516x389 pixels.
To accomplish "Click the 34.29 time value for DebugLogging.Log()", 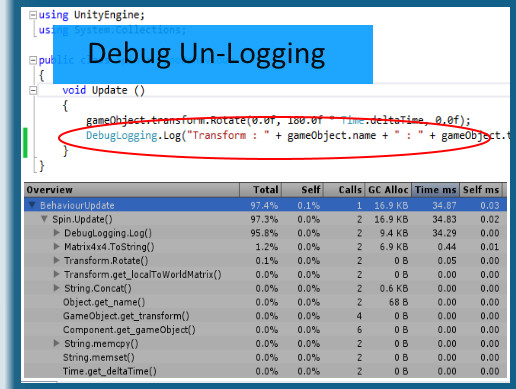I will (444, 233).
